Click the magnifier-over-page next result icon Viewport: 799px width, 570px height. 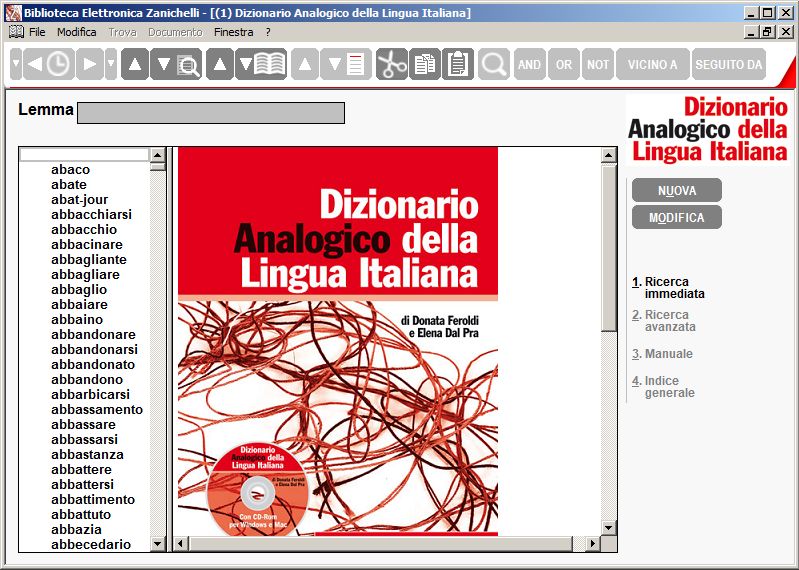point(186,65)
